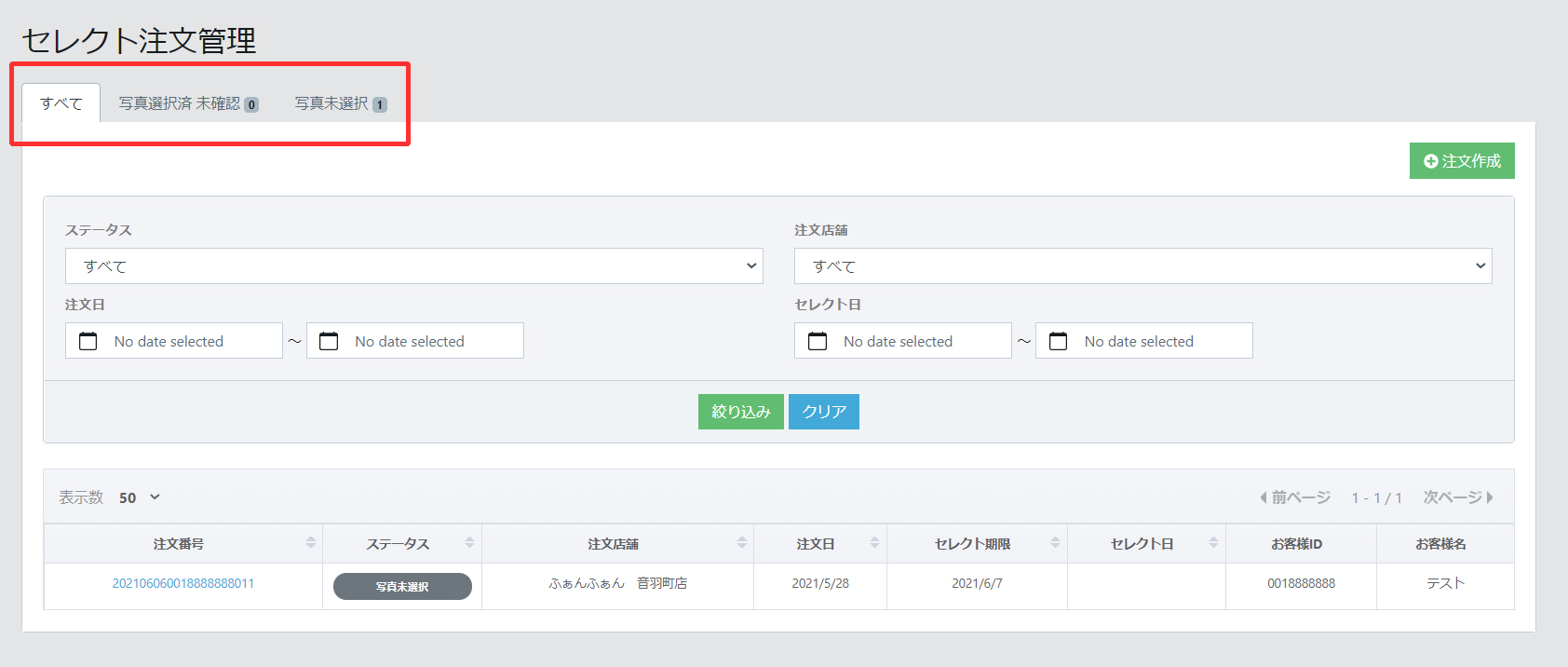Screen dimensions: 1568x667
Task: Open order number 20210606001888888011 link
Action: (x=183, y=583)
